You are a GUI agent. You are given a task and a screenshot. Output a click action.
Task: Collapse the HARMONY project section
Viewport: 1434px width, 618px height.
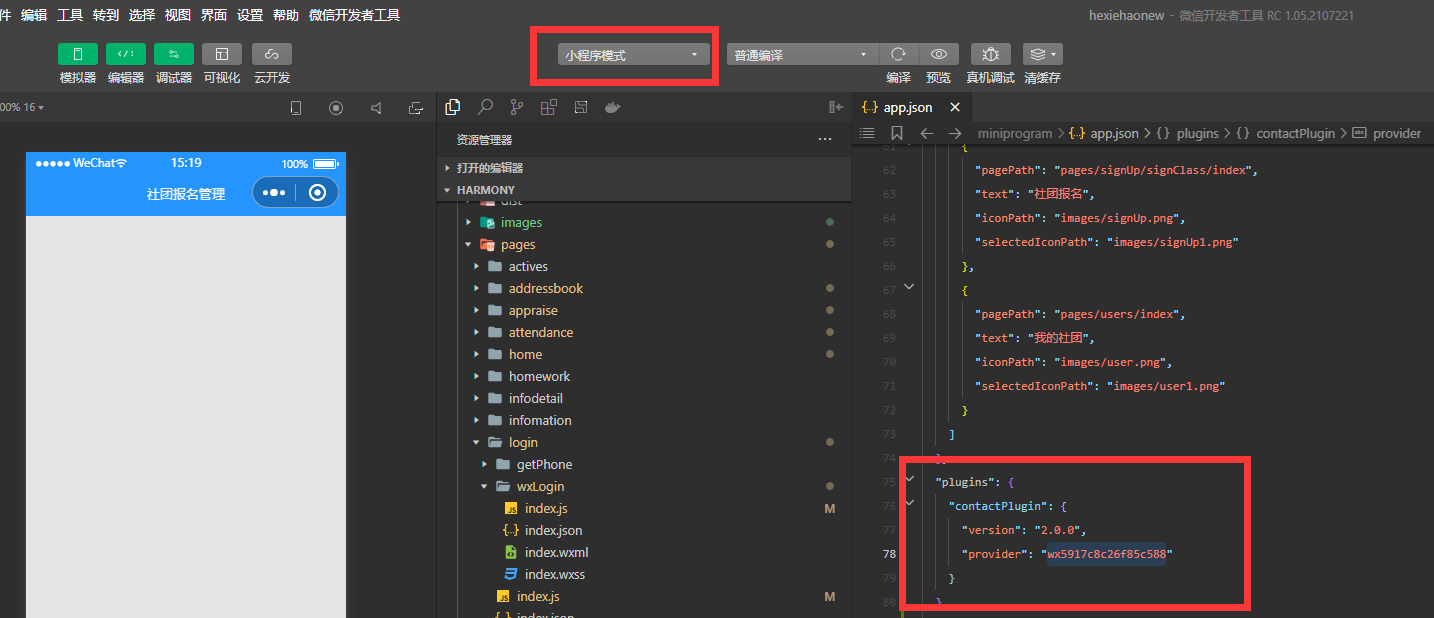click(x=644, y=189)
